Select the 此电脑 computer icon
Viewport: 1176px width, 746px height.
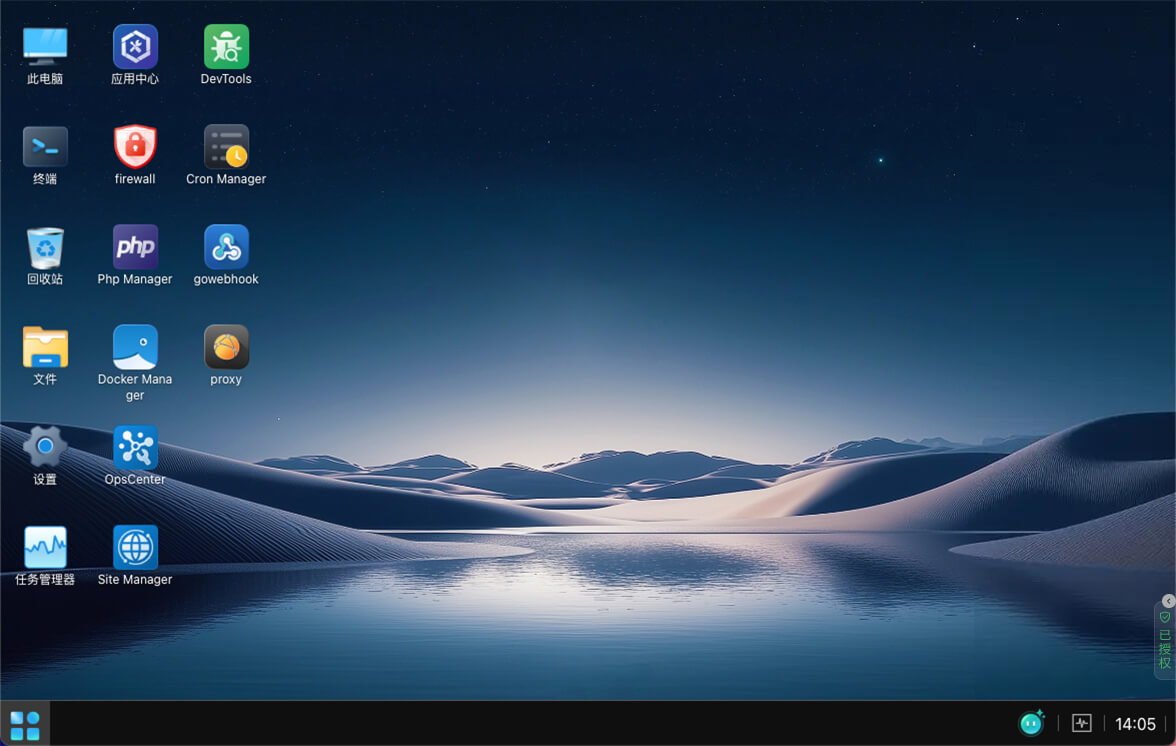point(45,47)
